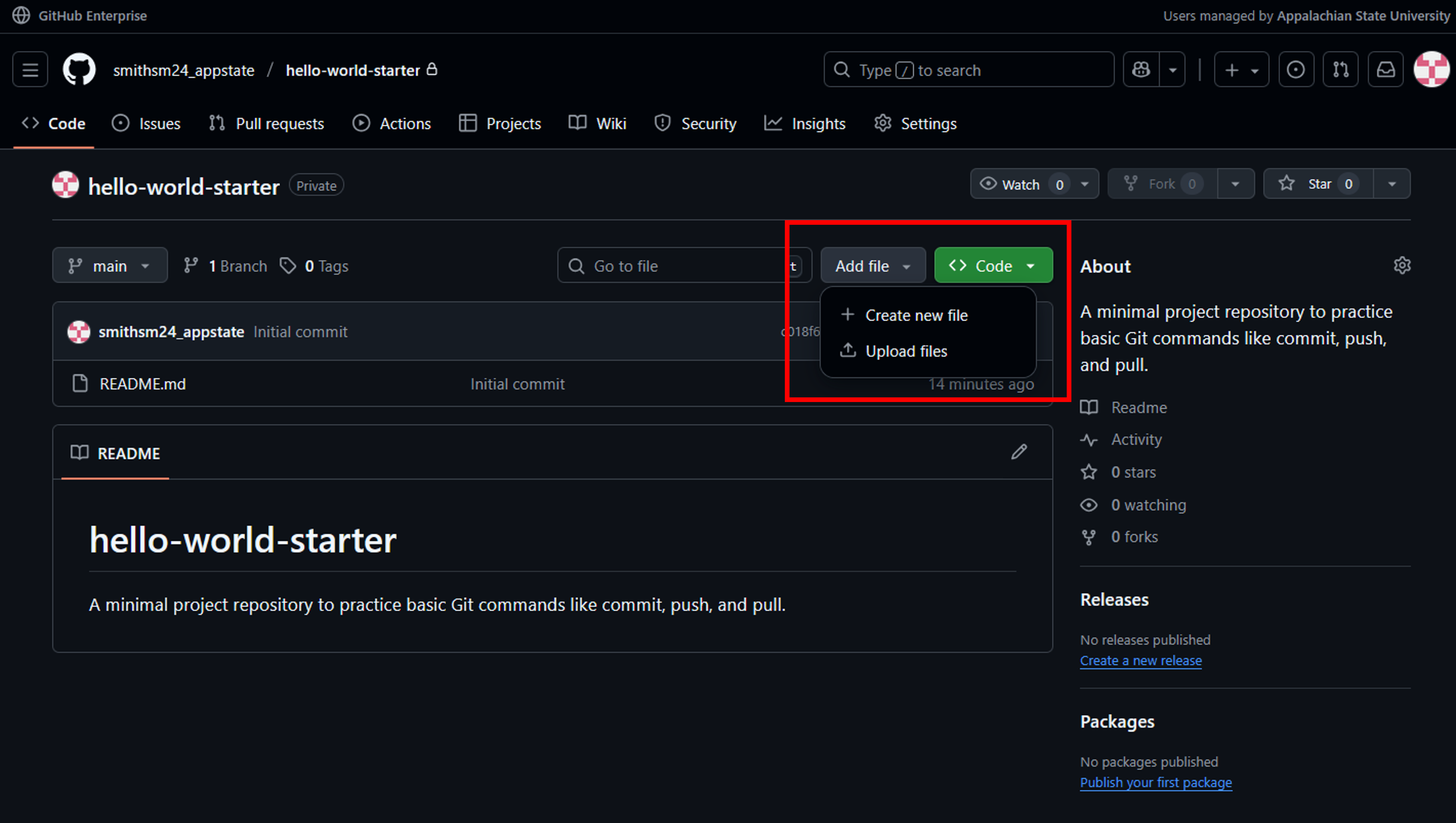1456x823 pixels.
Task: Open your profile avatar
Action: point(1431,69)
